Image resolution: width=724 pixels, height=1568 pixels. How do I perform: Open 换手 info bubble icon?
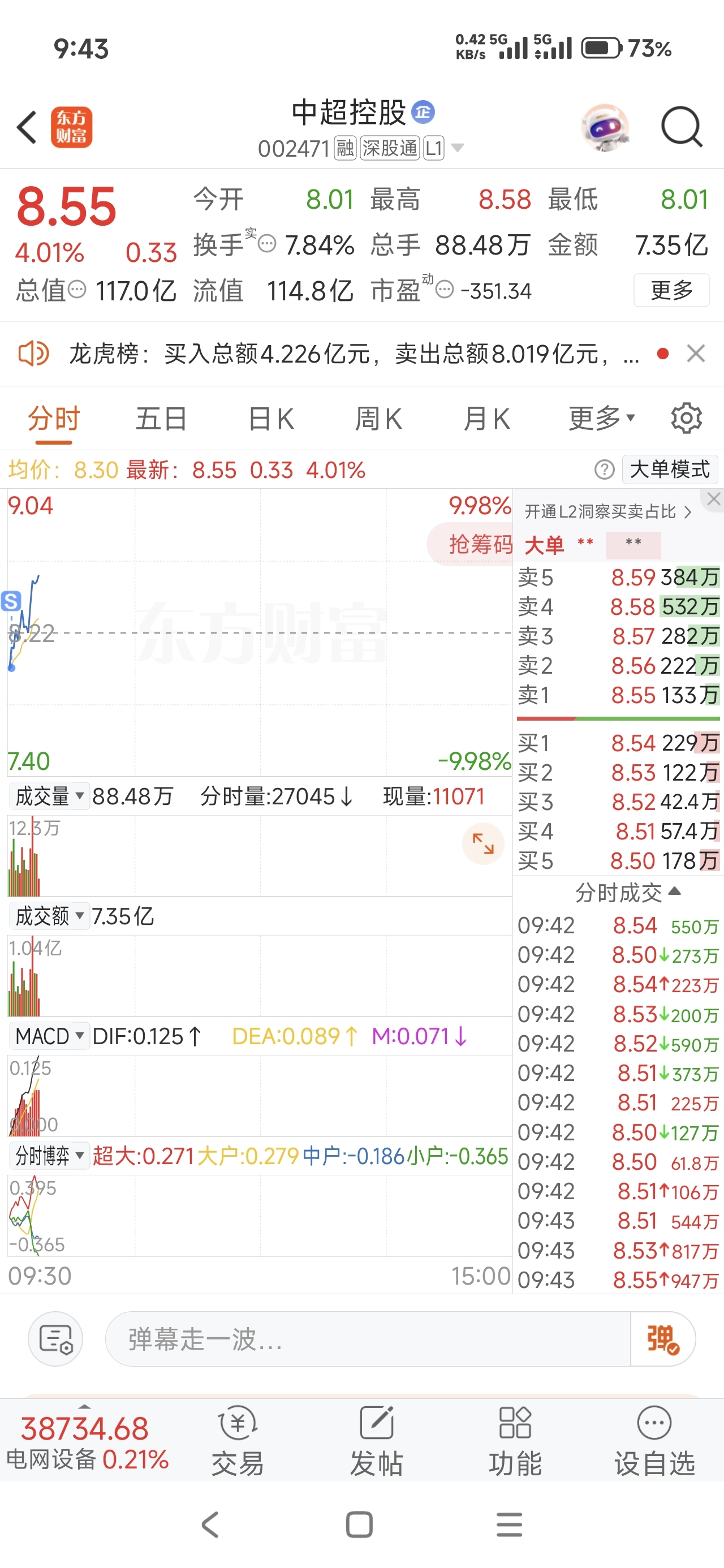point(267,244)
